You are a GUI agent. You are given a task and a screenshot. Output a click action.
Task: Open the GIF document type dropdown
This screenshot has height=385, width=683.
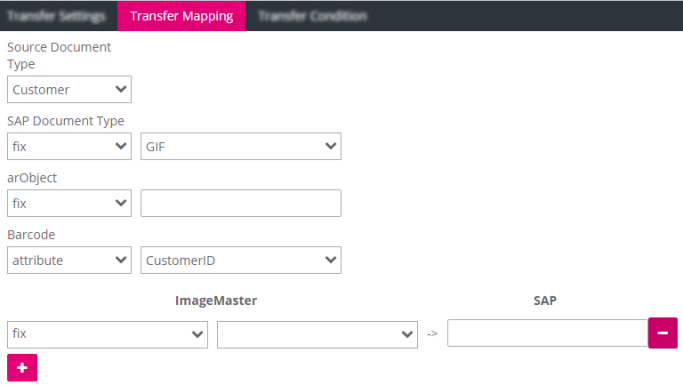click(x=241, y=146)
